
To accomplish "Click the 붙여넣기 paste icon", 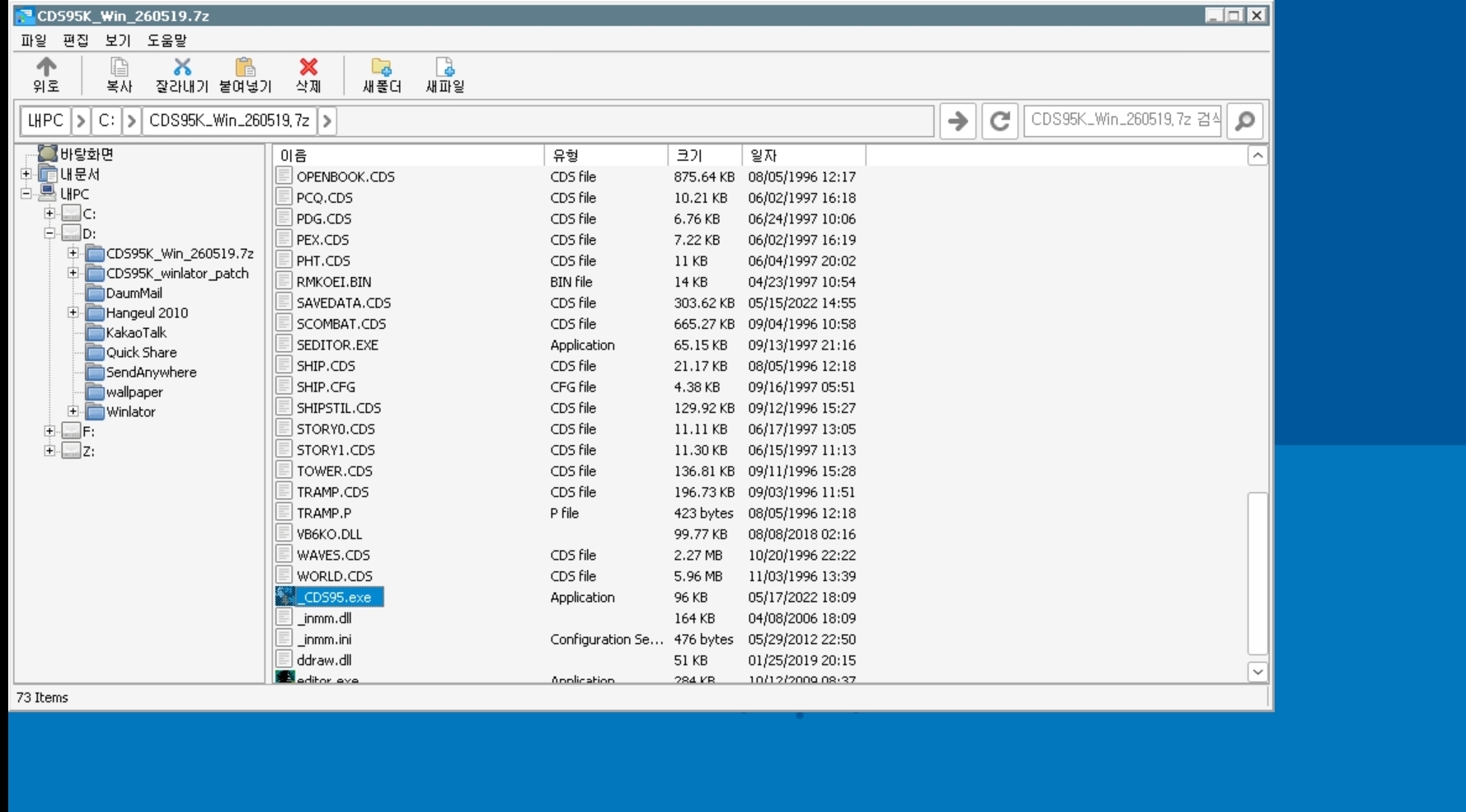I will 245,67.
